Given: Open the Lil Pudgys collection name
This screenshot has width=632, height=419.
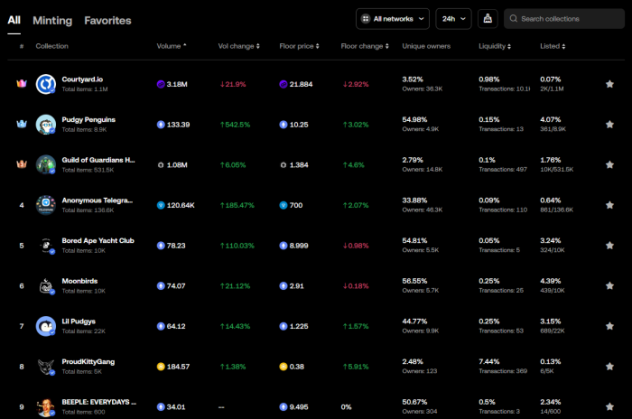Looking at the screenshot, I should 78,321.
